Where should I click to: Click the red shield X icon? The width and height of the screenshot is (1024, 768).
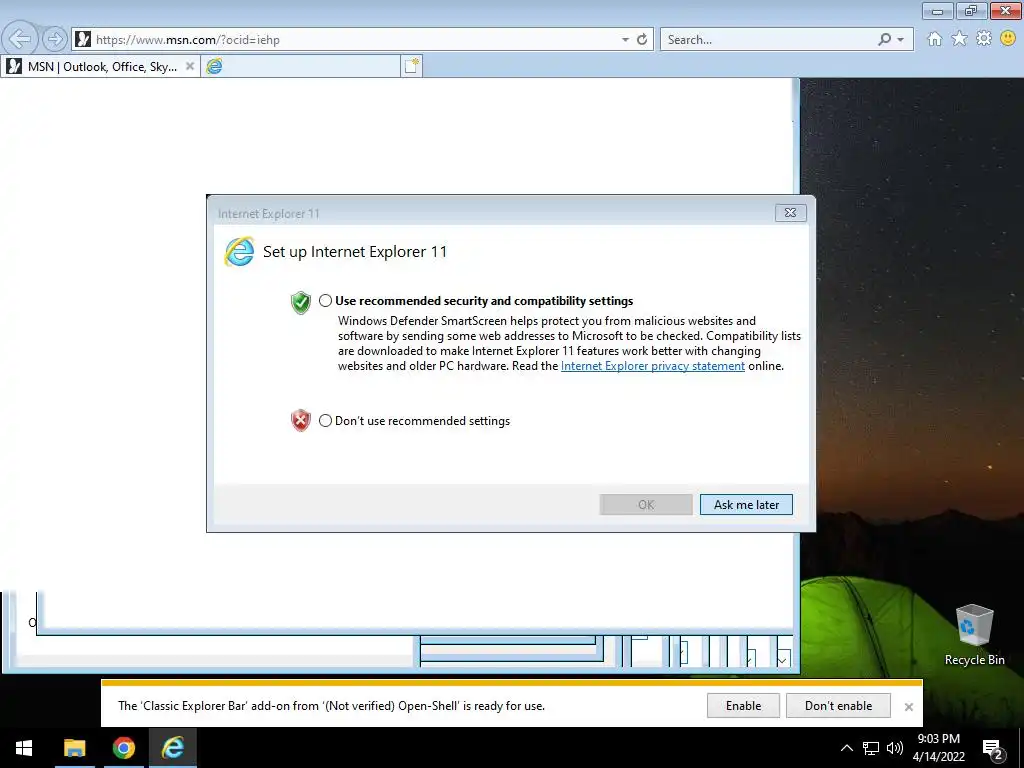[300, 421]
